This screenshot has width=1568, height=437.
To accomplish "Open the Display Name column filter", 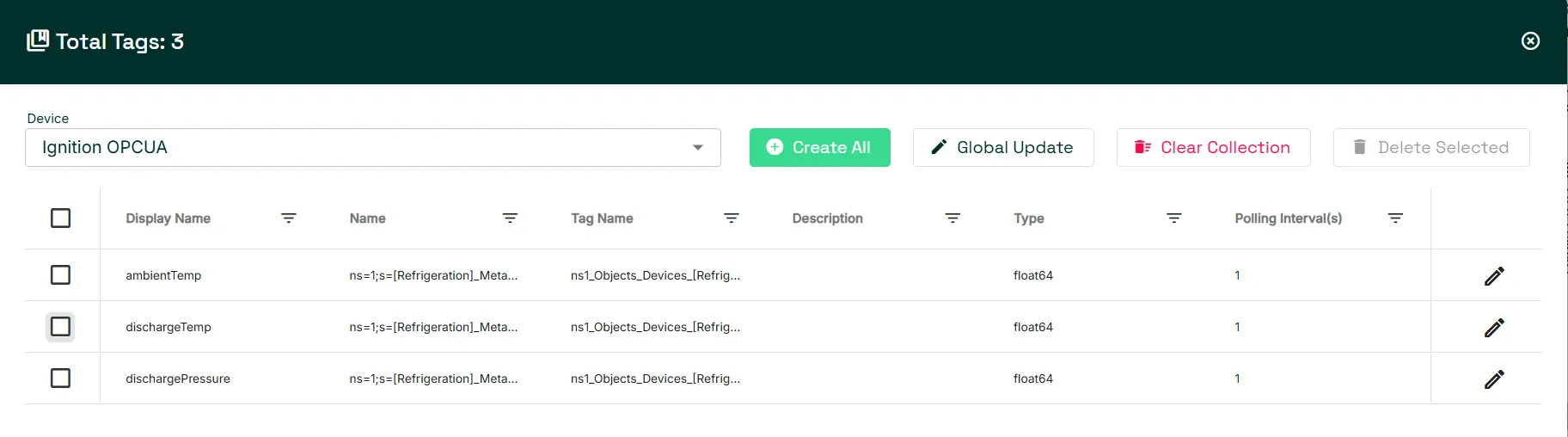I will click(x=289, y=218).
